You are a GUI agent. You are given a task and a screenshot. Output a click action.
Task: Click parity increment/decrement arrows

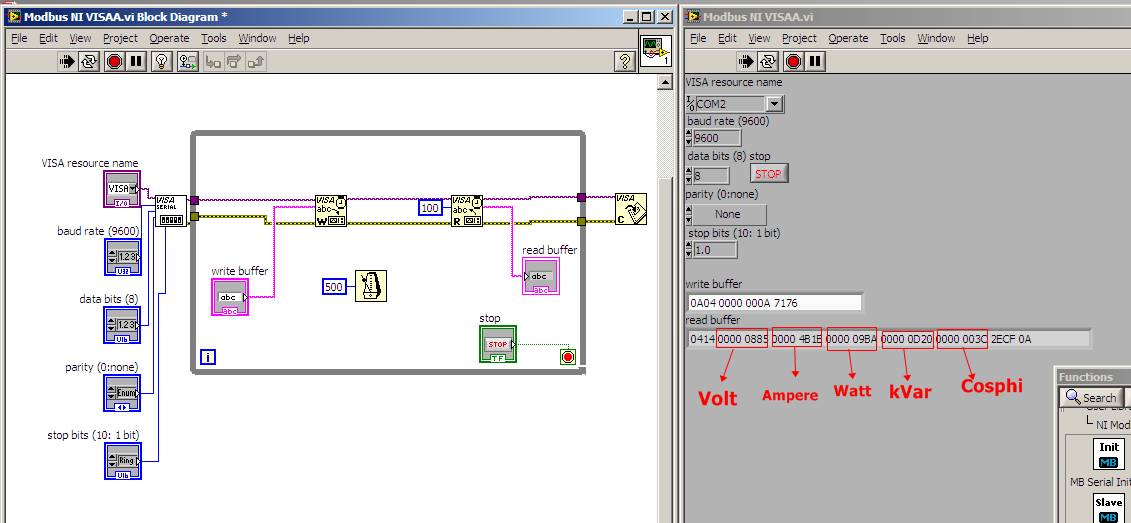pyautogui.click(x=688, y=214)
